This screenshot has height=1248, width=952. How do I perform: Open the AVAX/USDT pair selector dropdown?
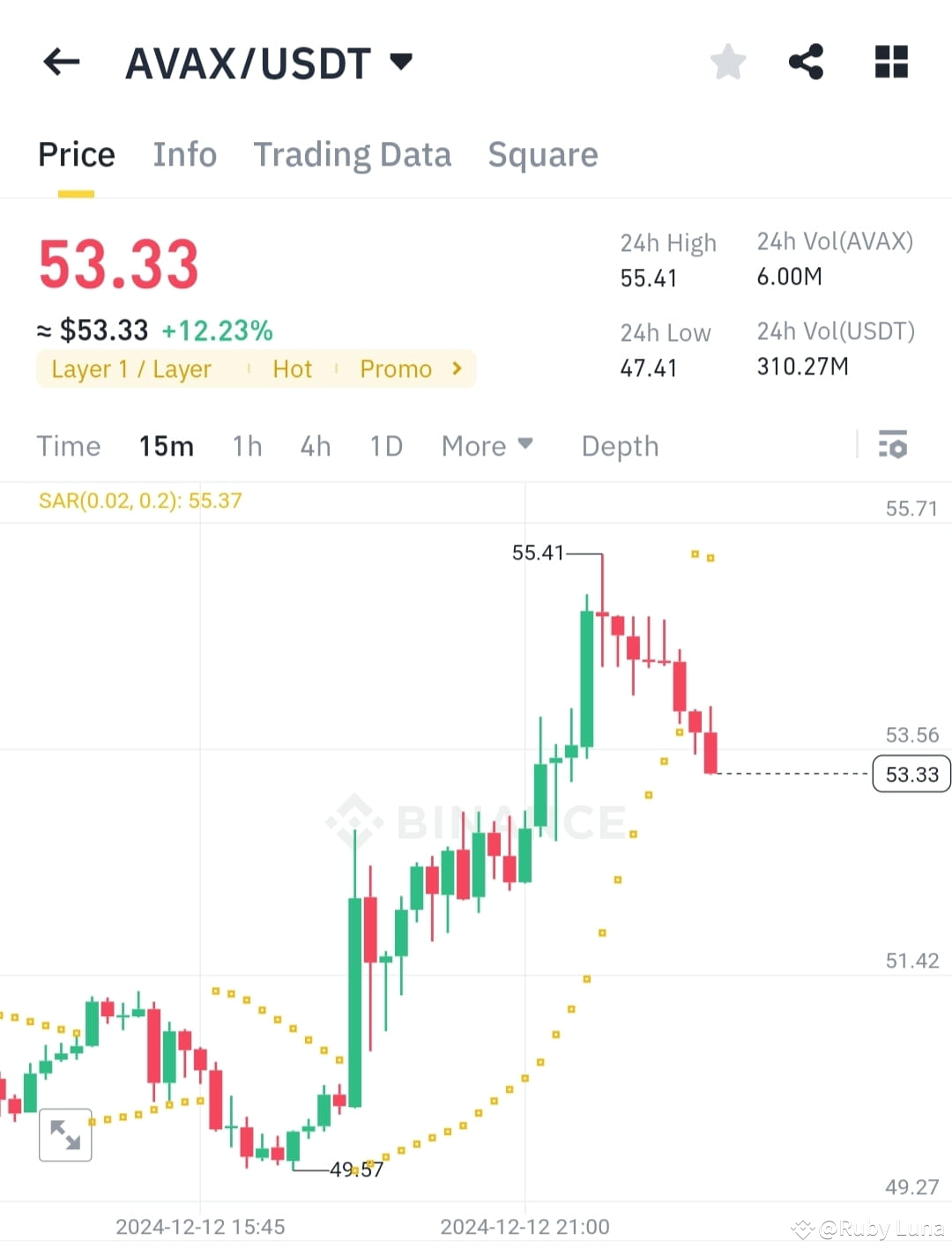398,62
